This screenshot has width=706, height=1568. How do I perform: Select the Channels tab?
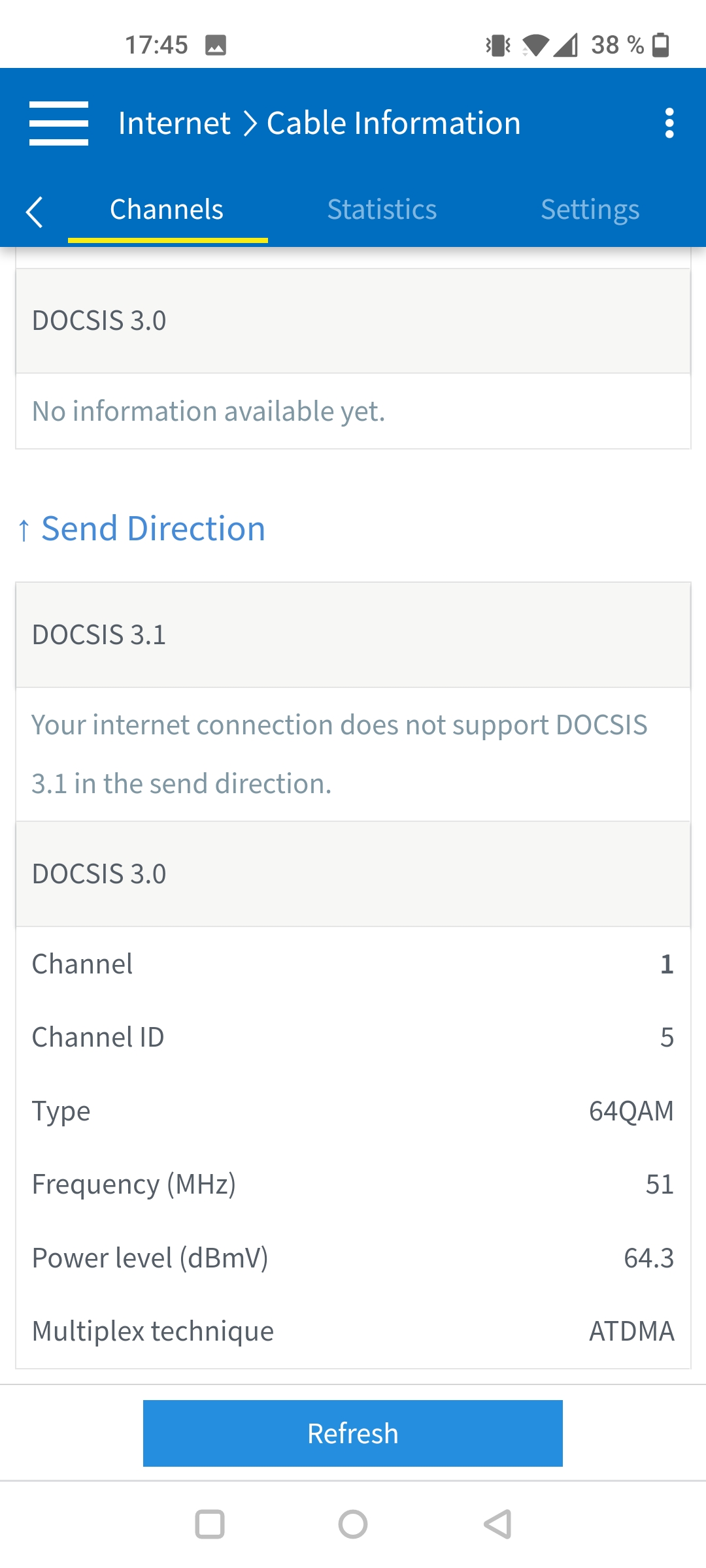click(x=167, y=210)
